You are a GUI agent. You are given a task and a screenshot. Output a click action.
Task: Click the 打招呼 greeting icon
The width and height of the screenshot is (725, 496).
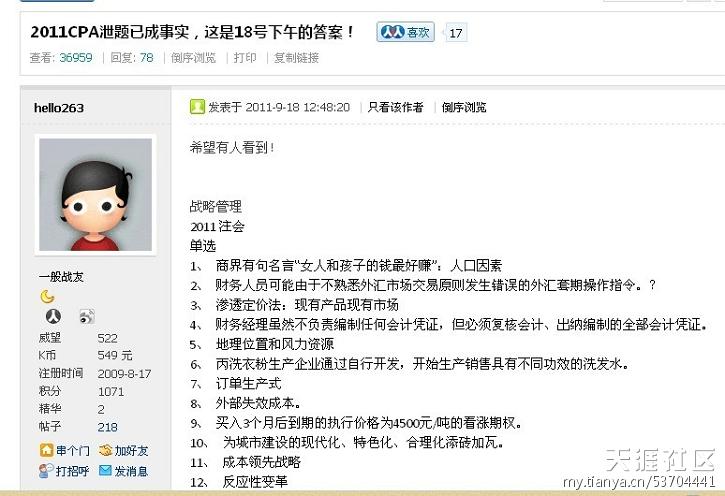46,471
